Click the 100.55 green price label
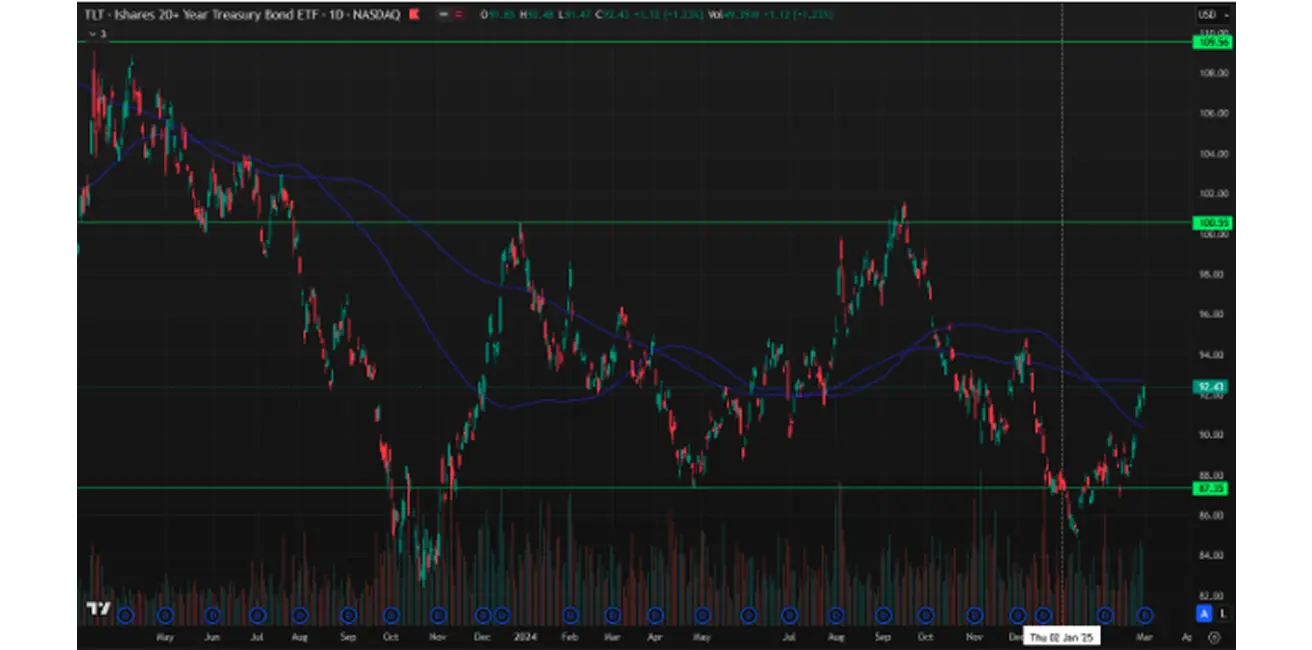 click(1211, 222)
